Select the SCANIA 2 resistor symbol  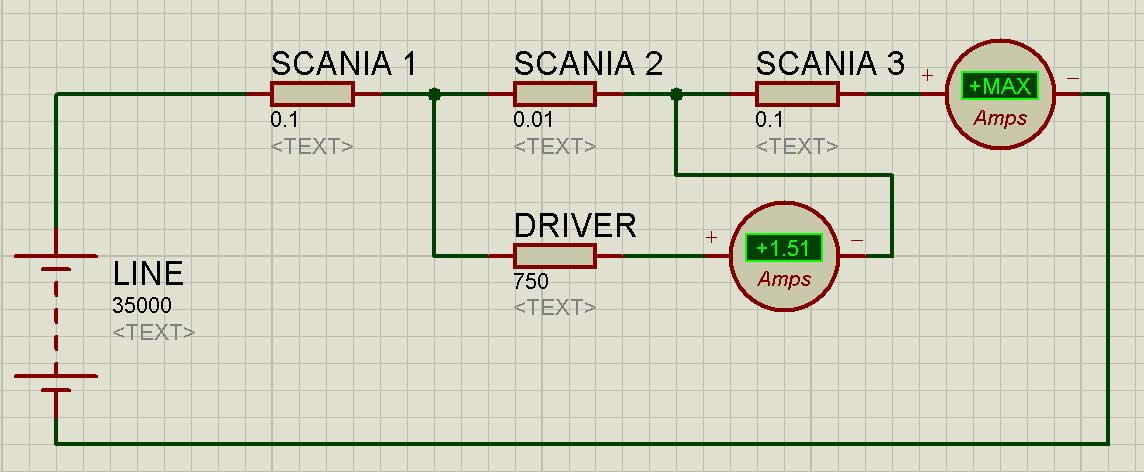point(555,94)
